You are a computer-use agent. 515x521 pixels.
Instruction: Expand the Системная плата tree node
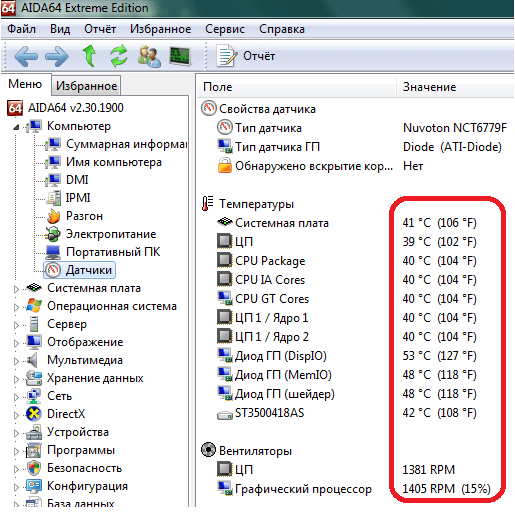pos(16,289)
